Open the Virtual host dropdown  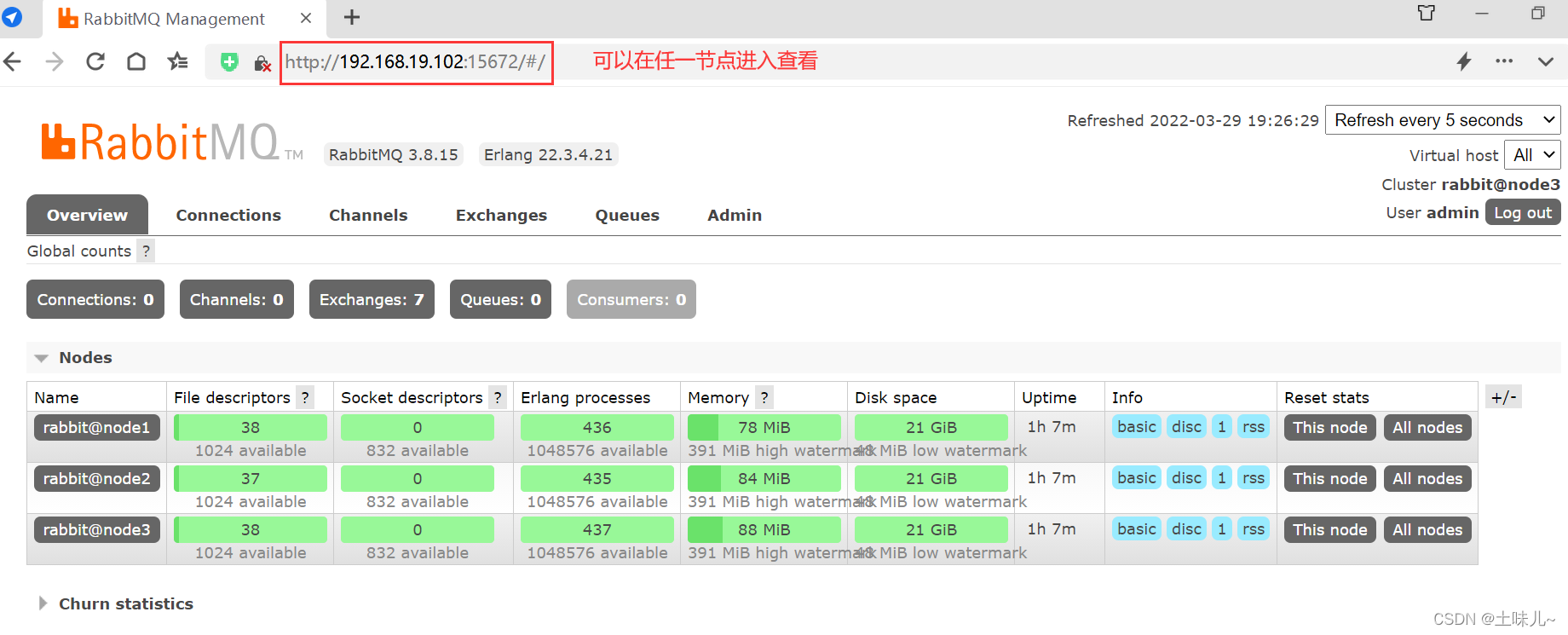1532,155
